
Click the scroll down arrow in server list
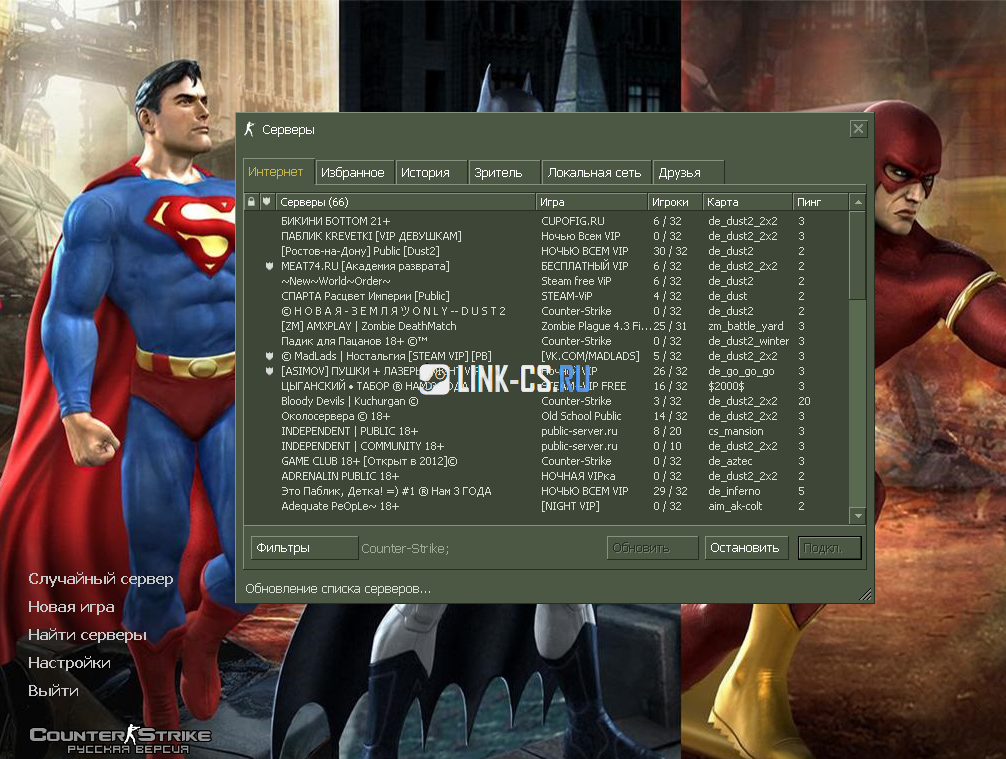(857, 515)
